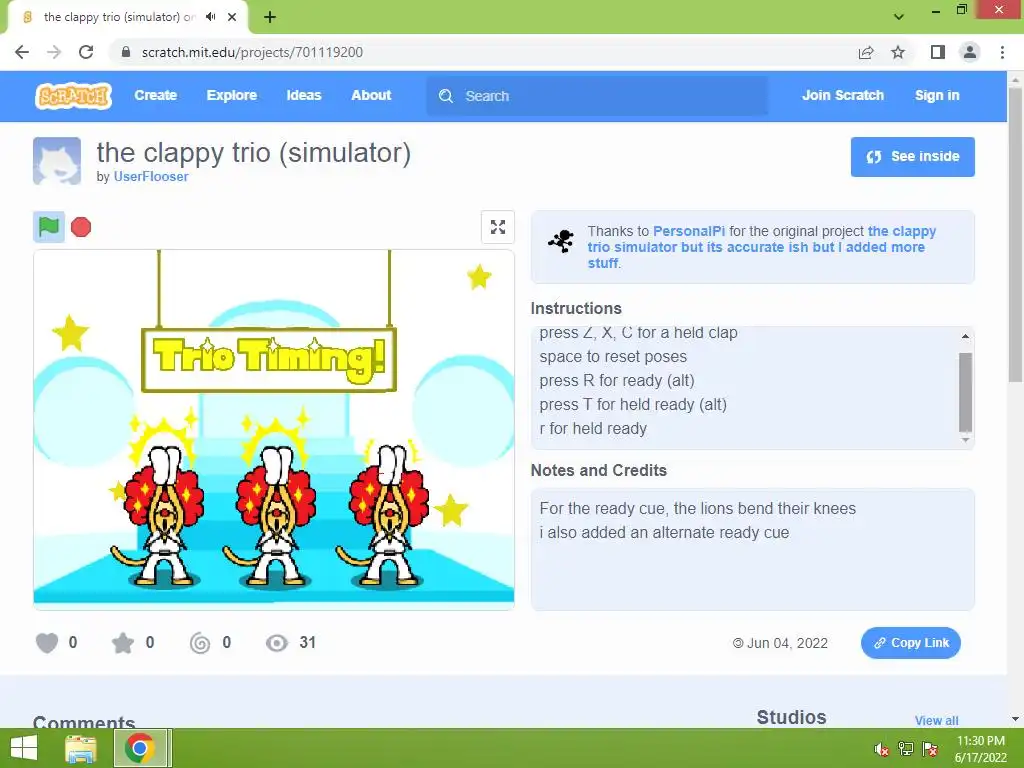1024x768 pixels.
Task: Open UserFlooser's avatar thumbnail
Action: [57, 161]
